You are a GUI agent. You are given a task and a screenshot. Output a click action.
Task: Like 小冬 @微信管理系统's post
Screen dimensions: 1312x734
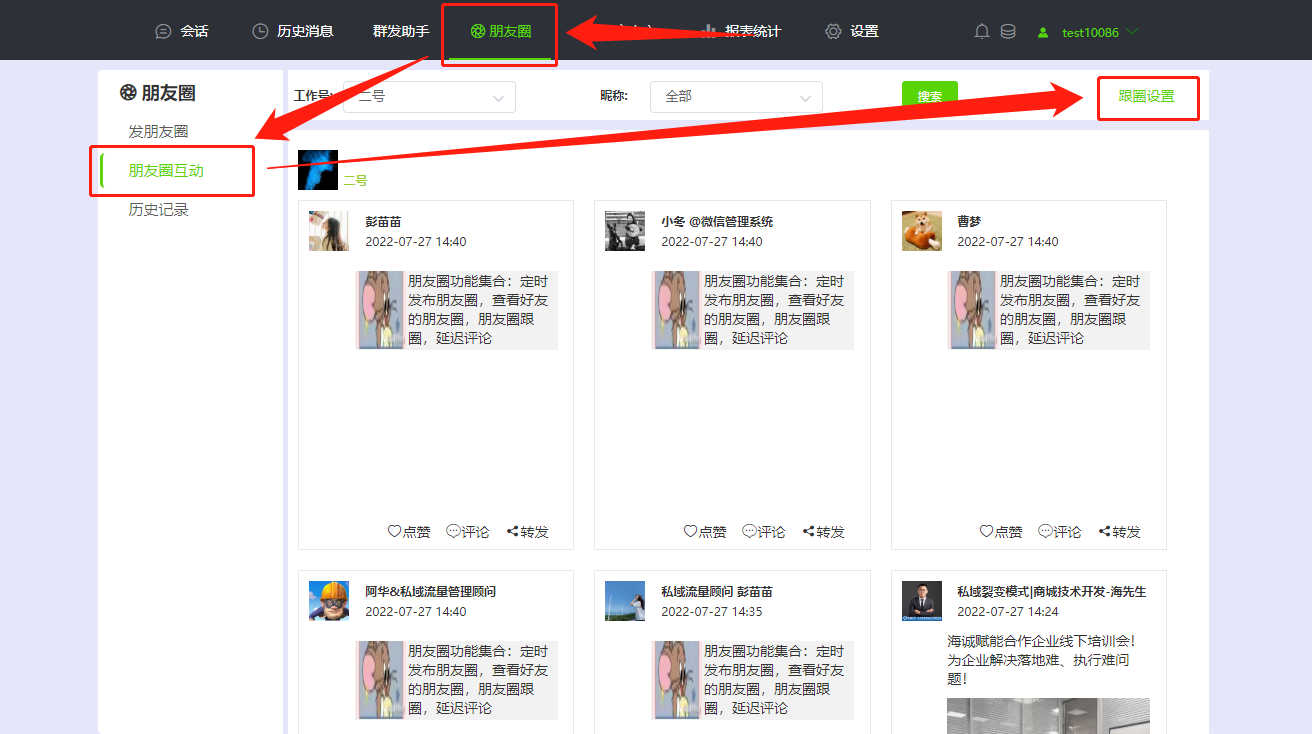[x=705, y=532]
